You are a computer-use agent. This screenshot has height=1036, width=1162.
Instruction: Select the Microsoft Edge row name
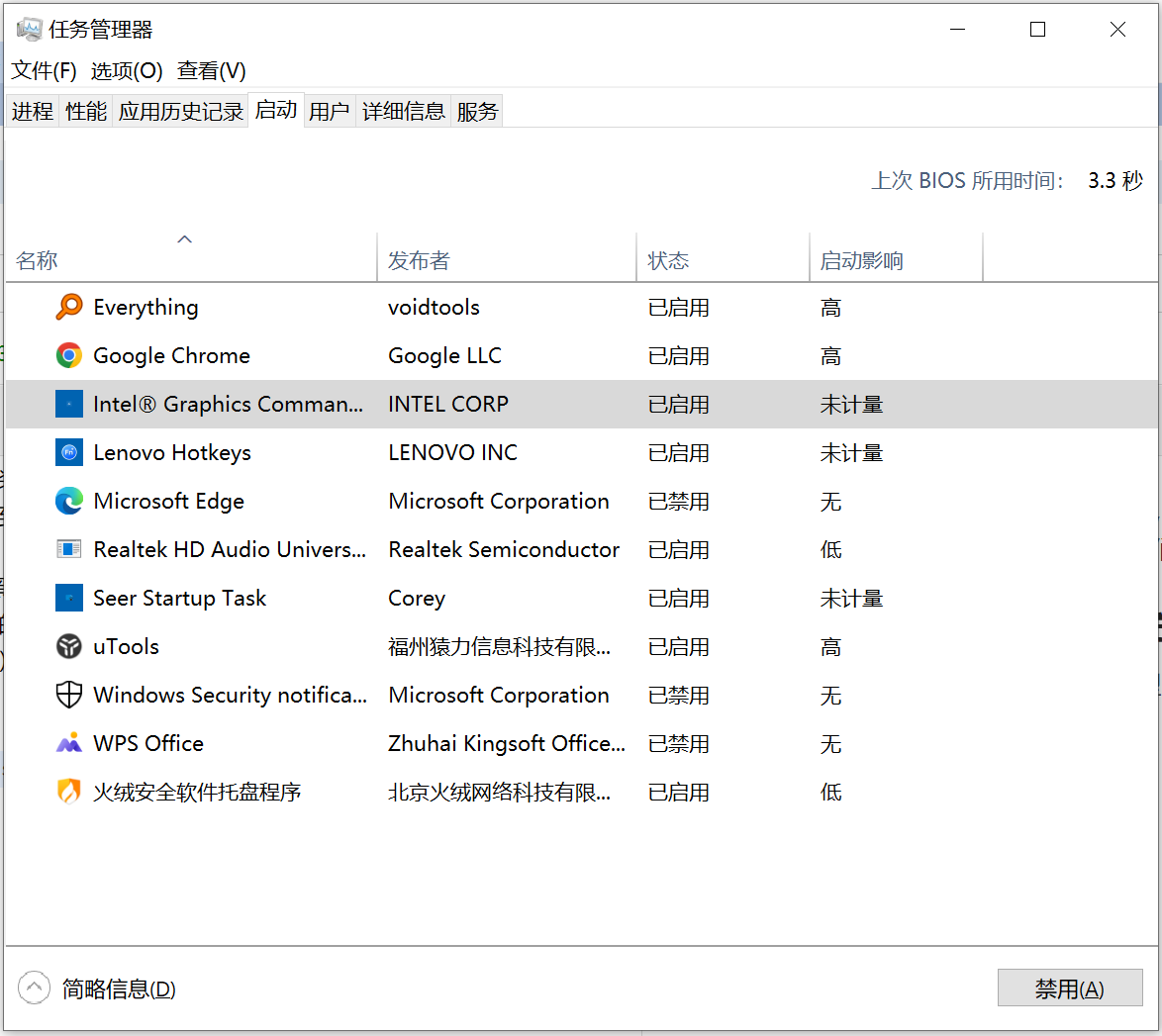169,501
